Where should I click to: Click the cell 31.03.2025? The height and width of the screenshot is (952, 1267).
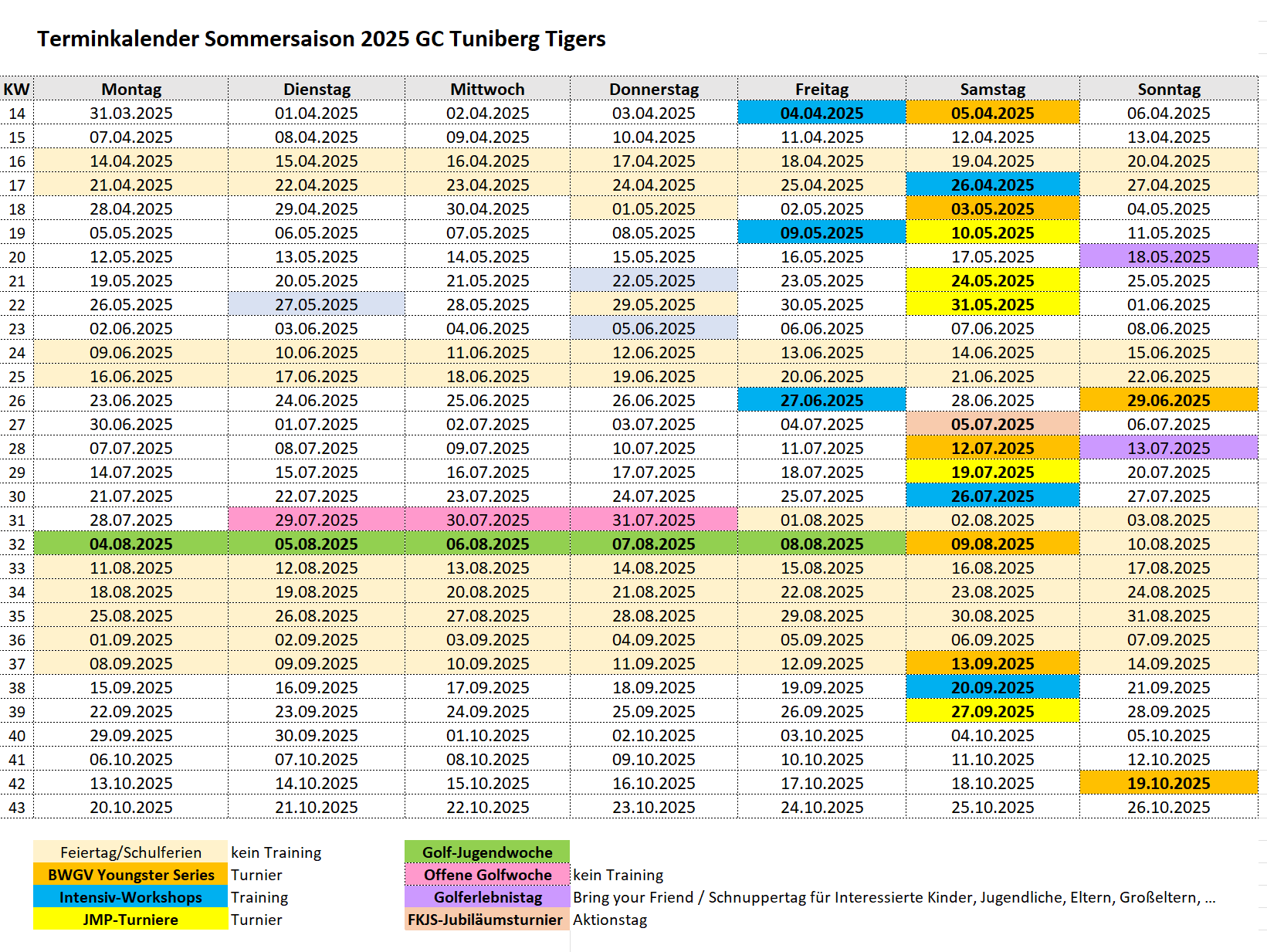(130, 113)
